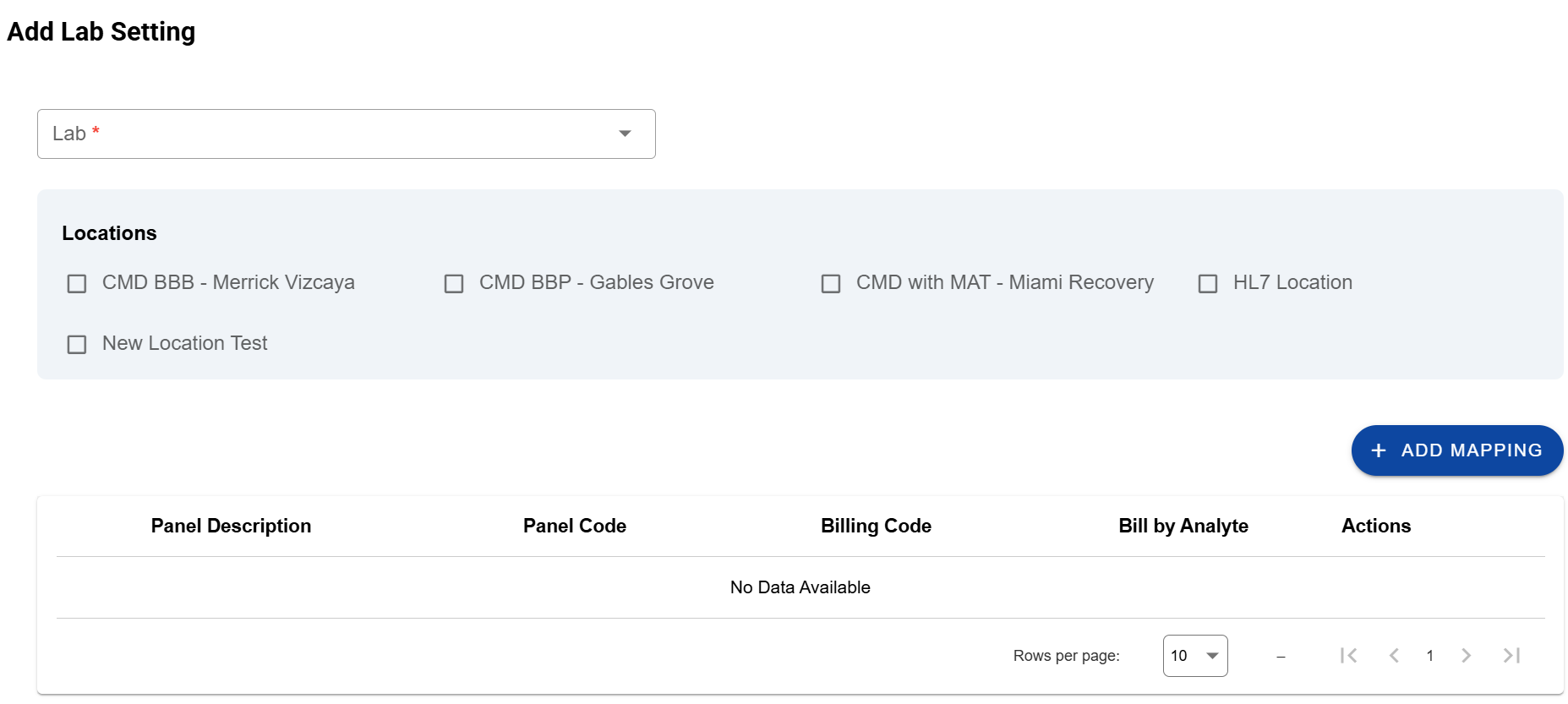Click the Panel Code column header

tap(574, 526)
